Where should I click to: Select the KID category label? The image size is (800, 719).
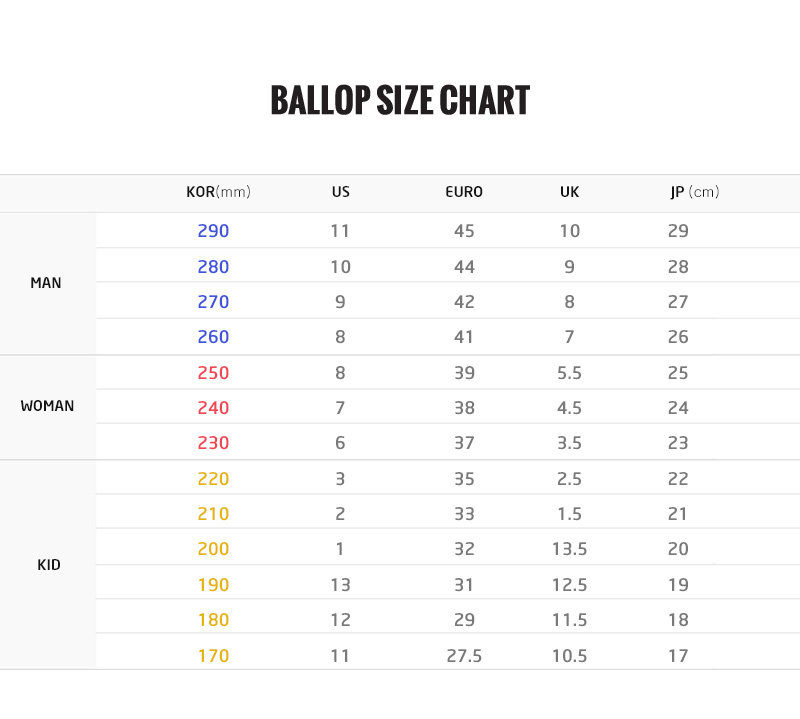coord(49,565)
